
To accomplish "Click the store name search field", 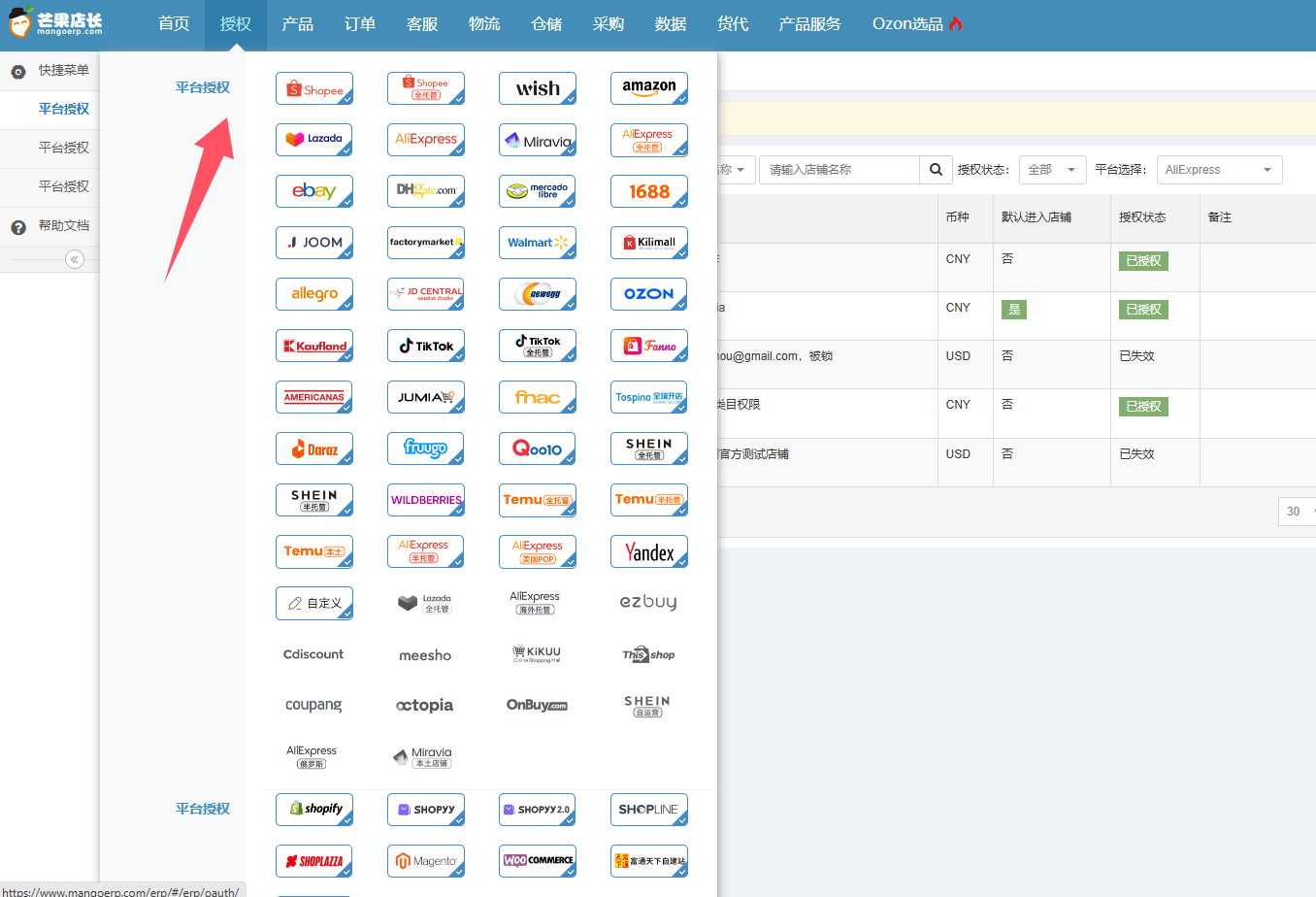I will point(839,170).
